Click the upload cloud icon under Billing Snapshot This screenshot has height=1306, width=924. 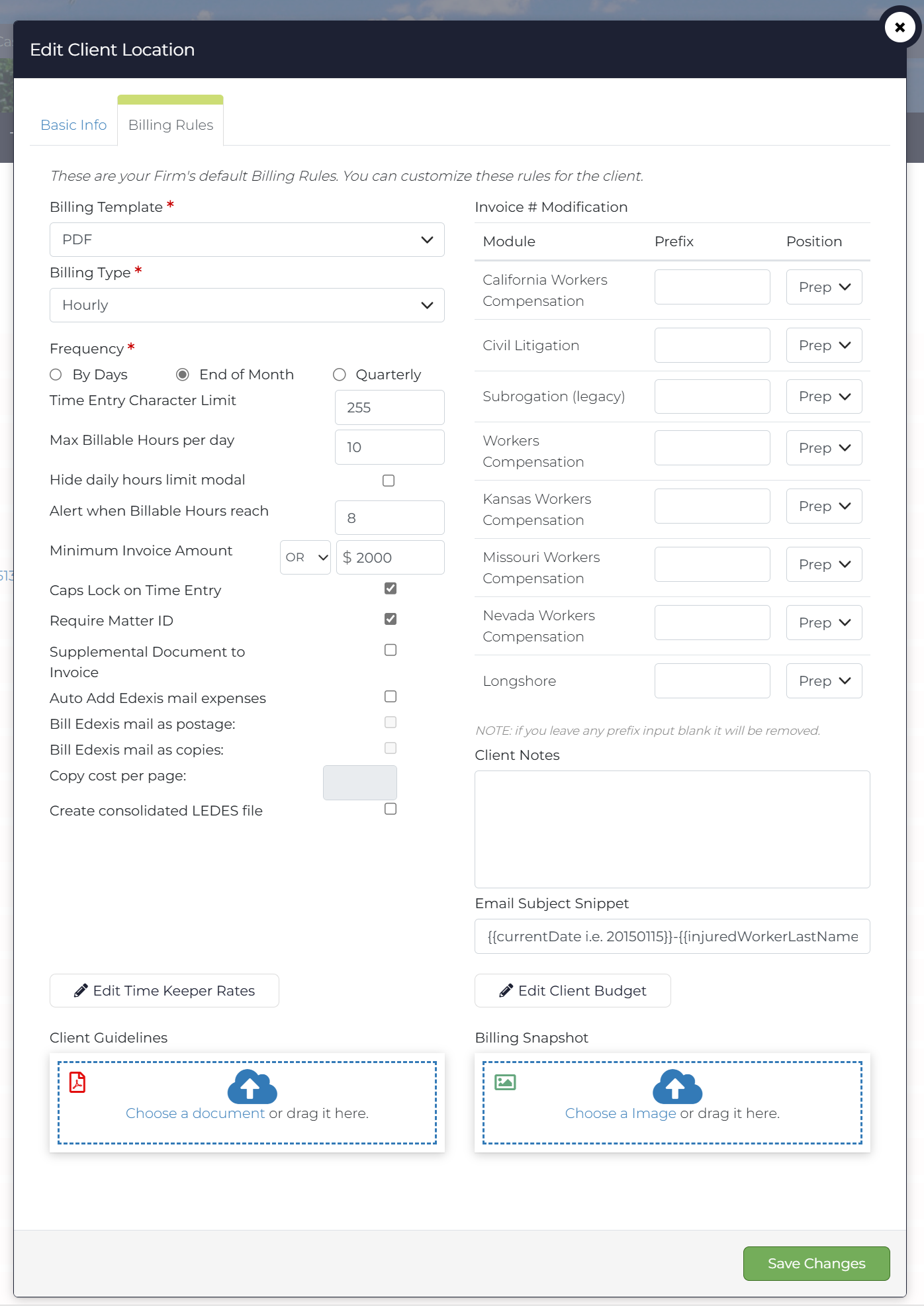tap(677, 1086)
